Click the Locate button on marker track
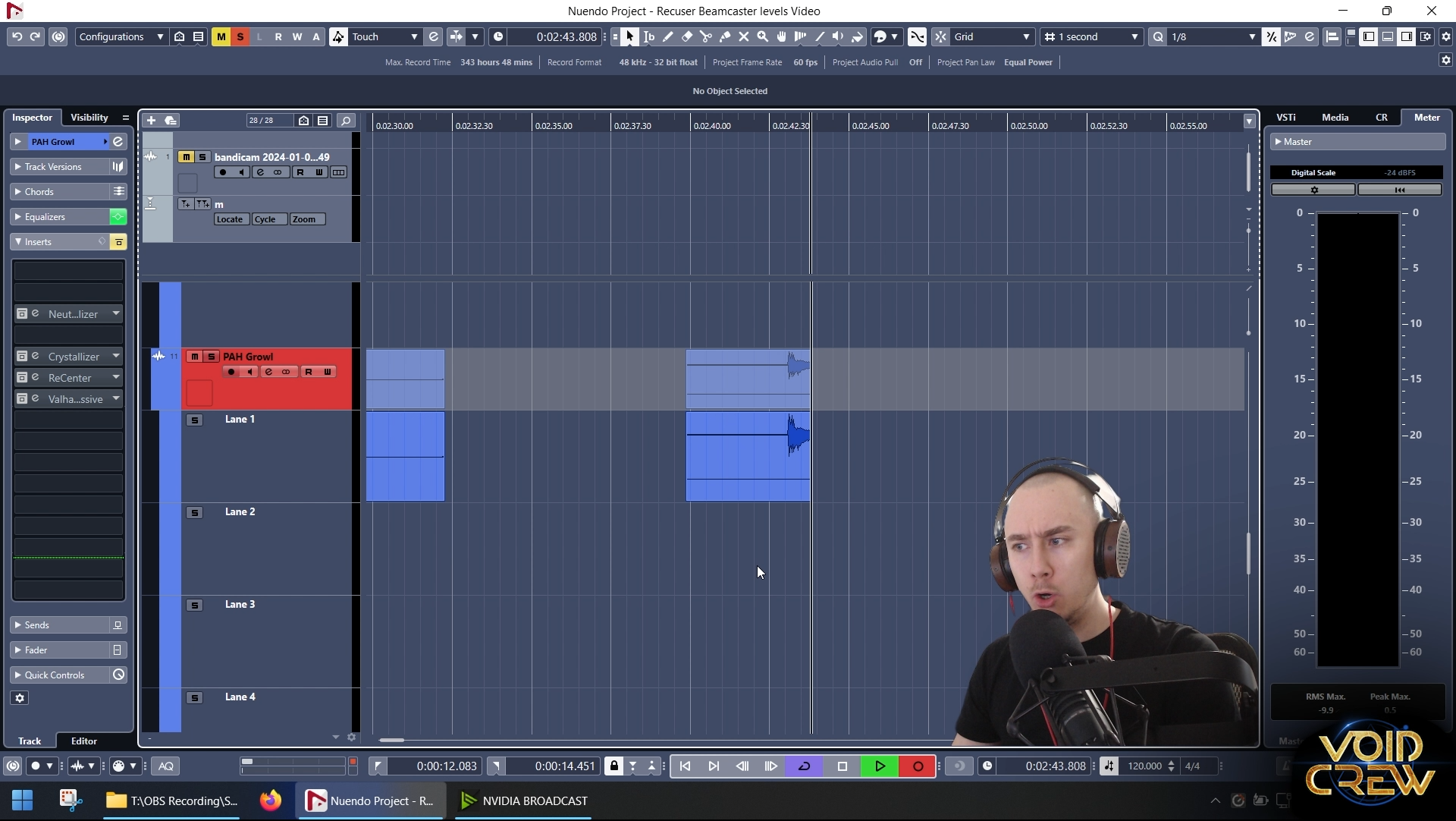The width and height of the screenshot is (1456, 821). (230, 219)
